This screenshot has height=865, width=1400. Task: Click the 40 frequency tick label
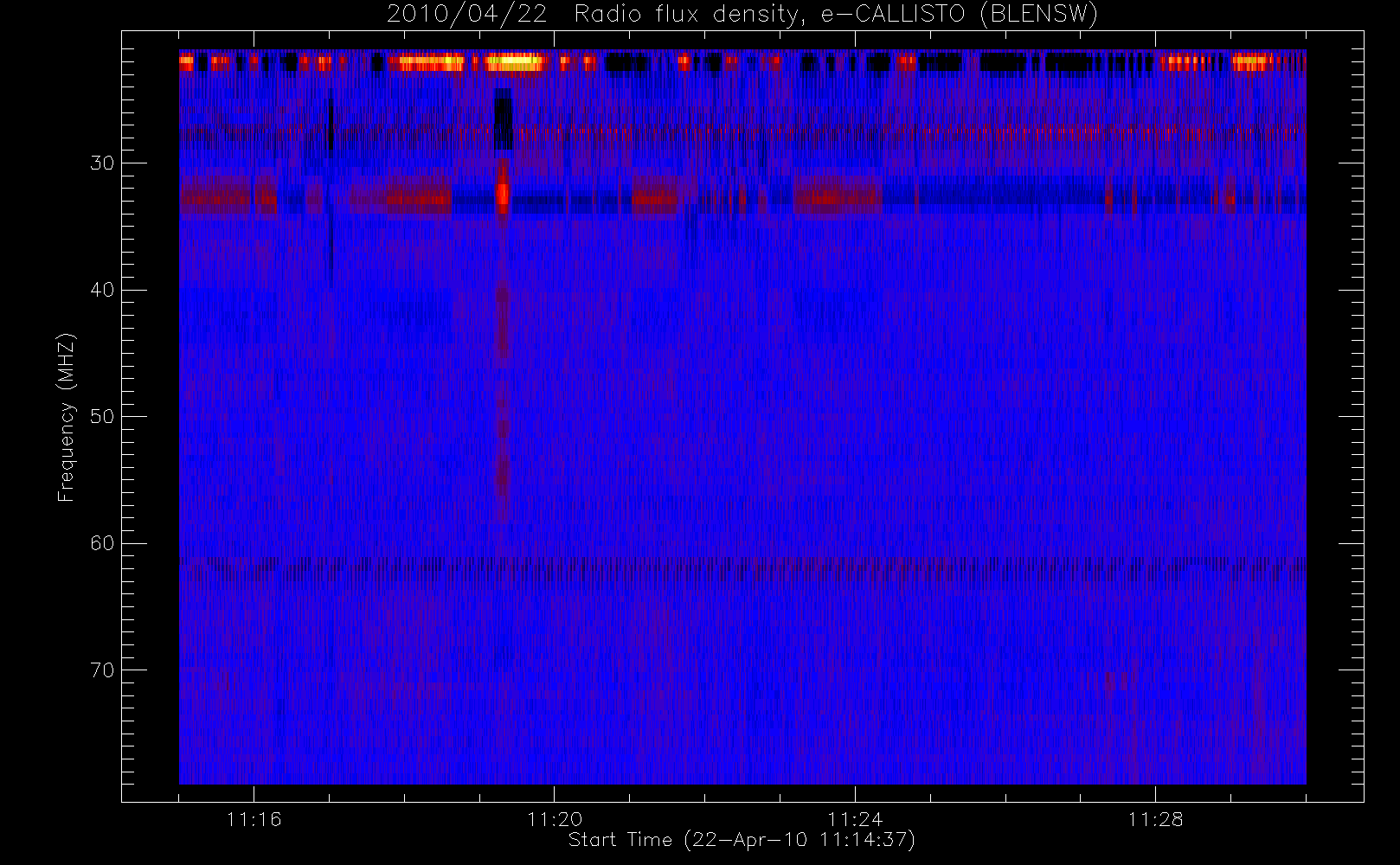click(102, 290)
